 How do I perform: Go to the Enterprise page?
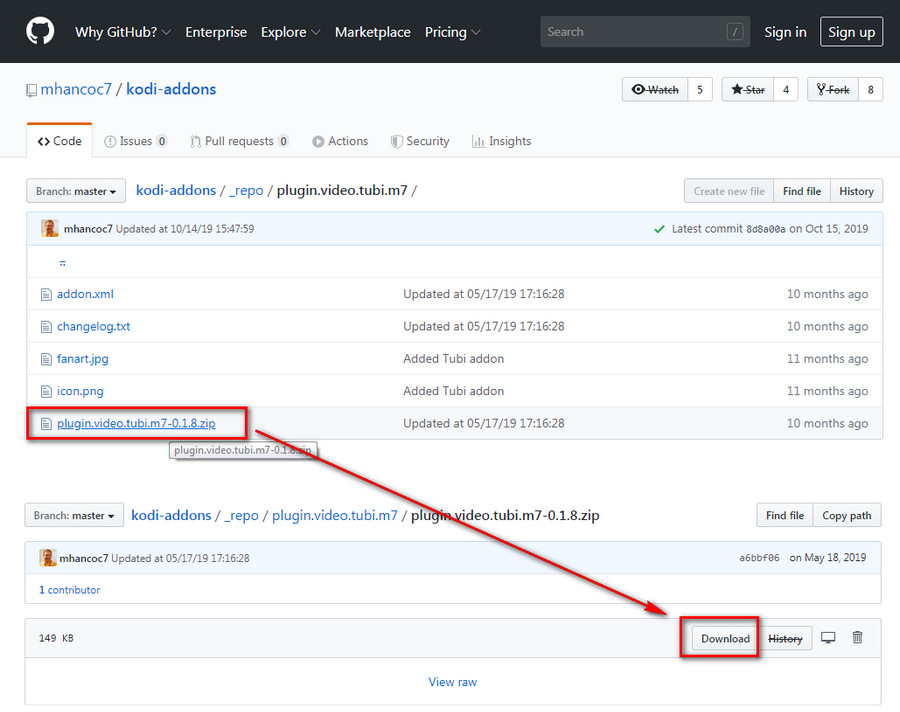[x=216, y=32]
